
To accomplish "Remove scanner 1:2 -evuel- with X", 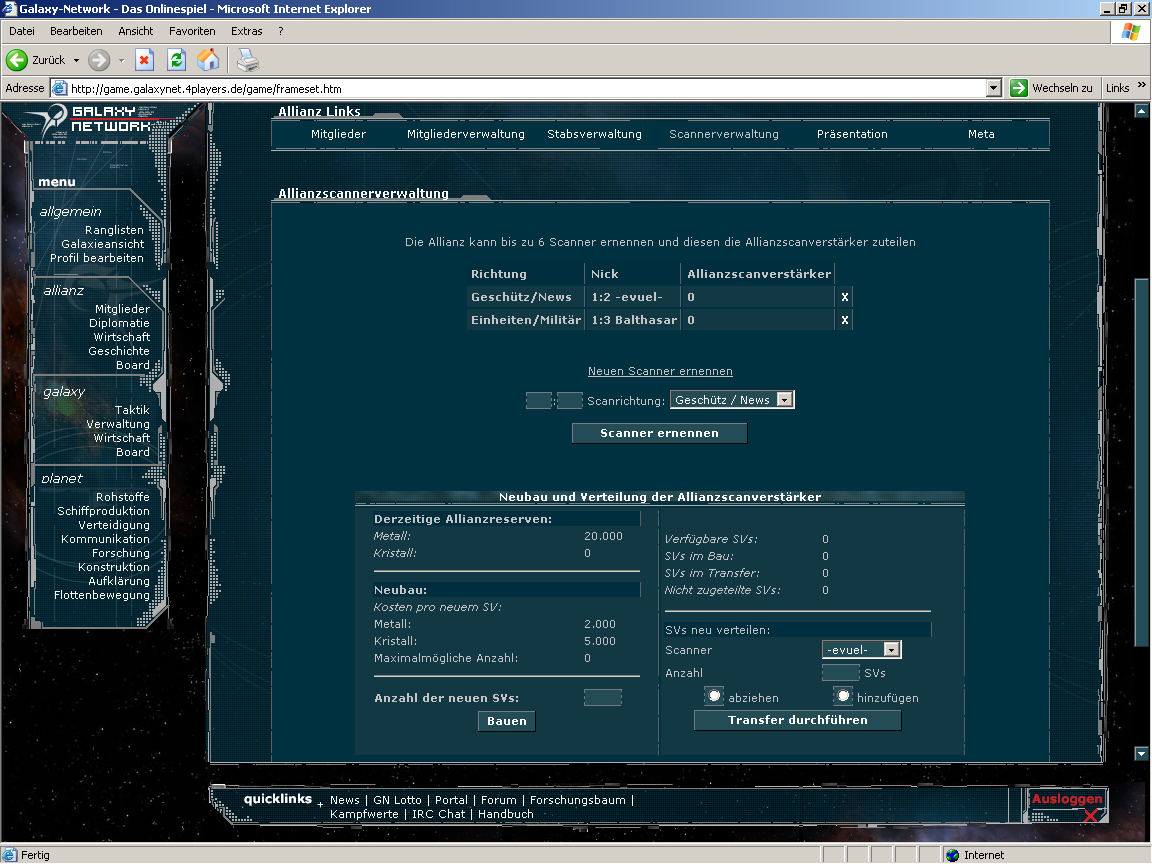I will pyautogui.click(x=844, y=297).
